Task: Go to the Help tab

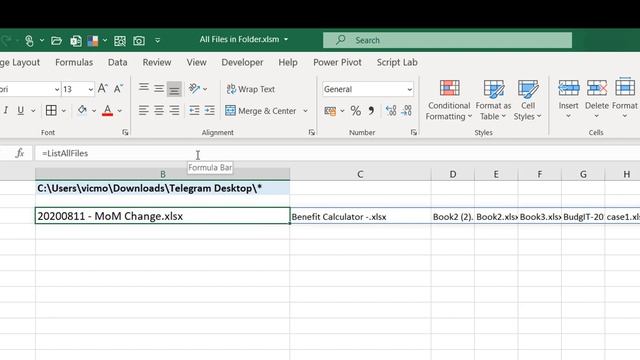Action: tap(288, 62)
